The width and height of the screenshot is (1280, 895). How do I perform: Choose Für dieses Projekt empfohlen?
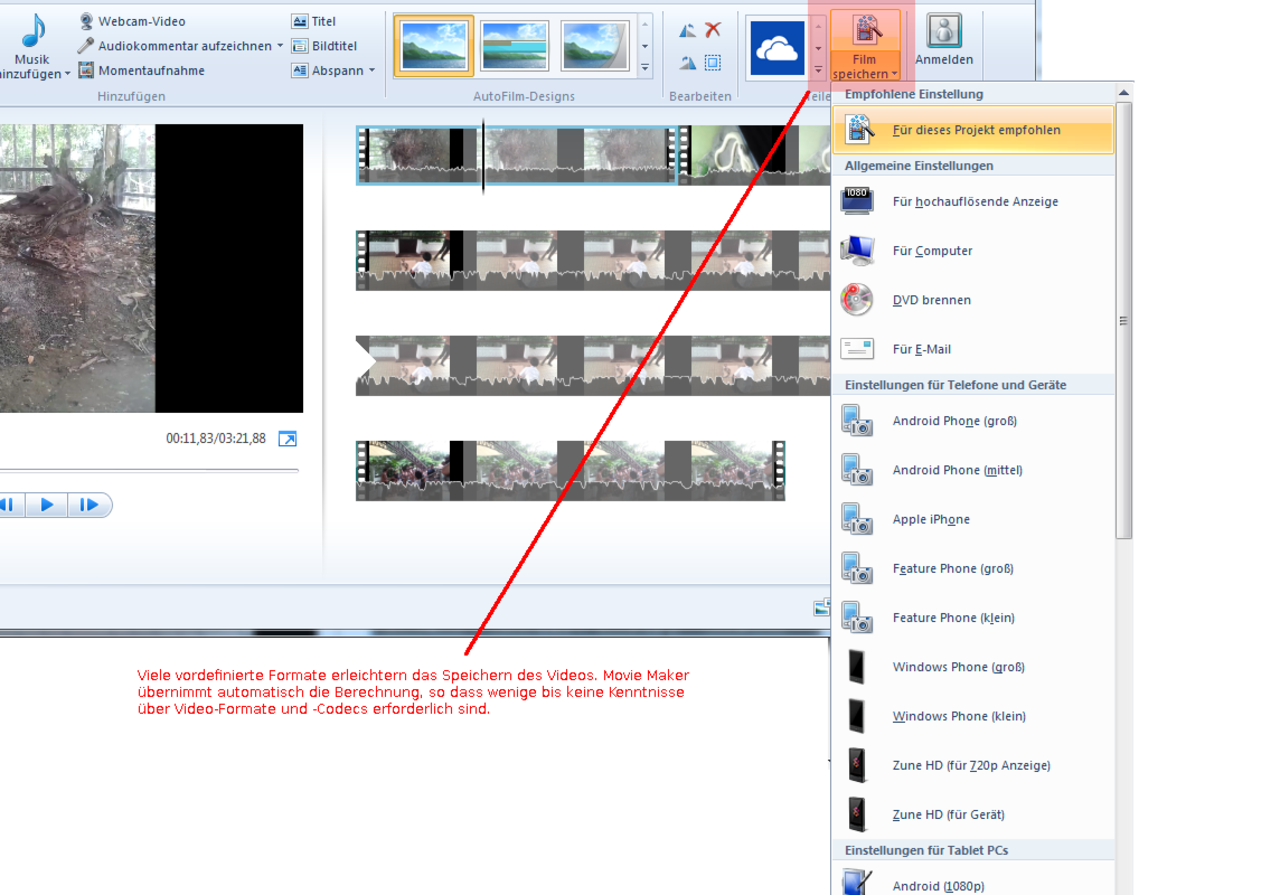pos(972,130)
